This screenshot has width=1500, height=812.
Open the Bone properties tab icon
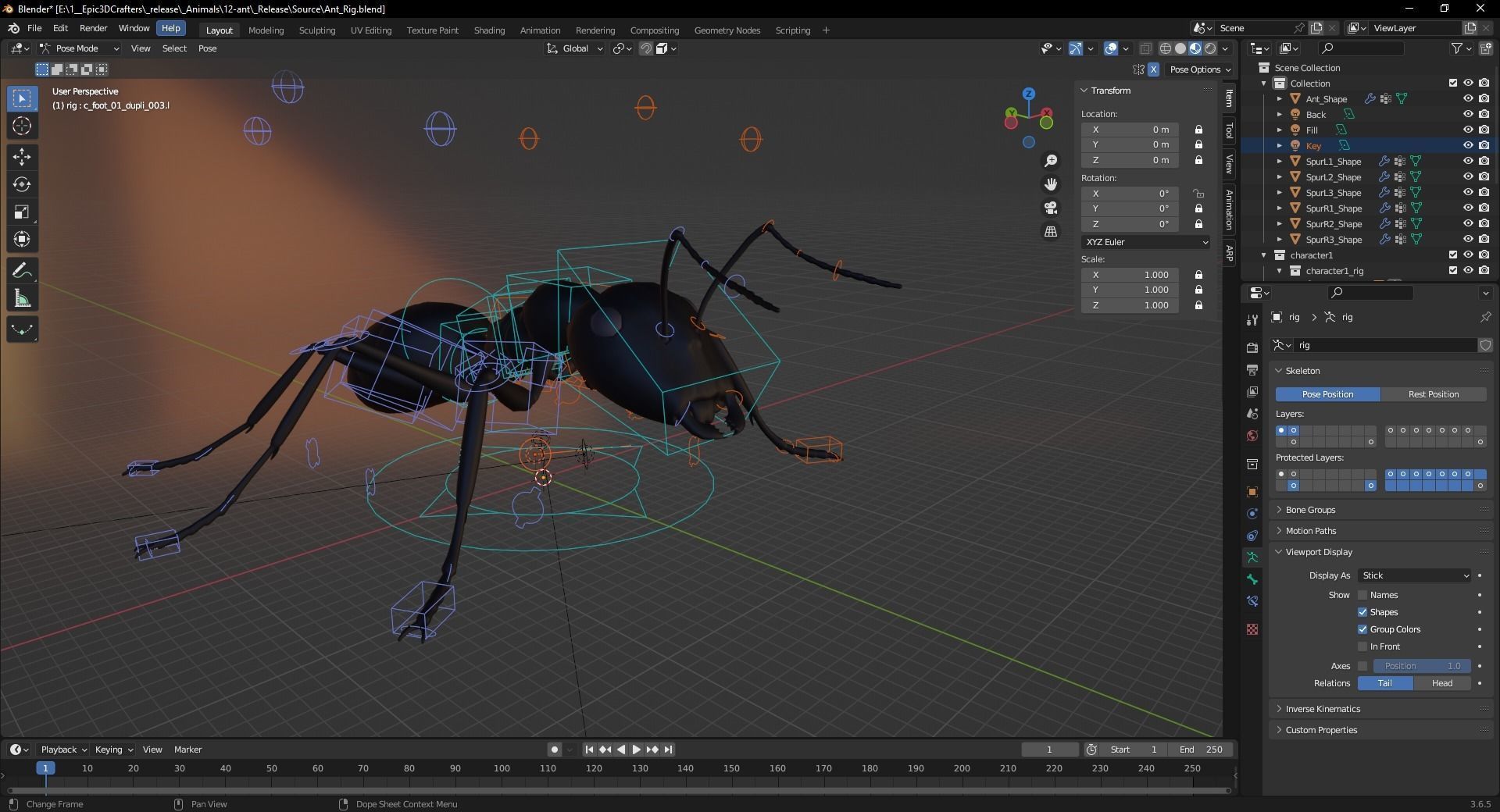coord(1252,579)
